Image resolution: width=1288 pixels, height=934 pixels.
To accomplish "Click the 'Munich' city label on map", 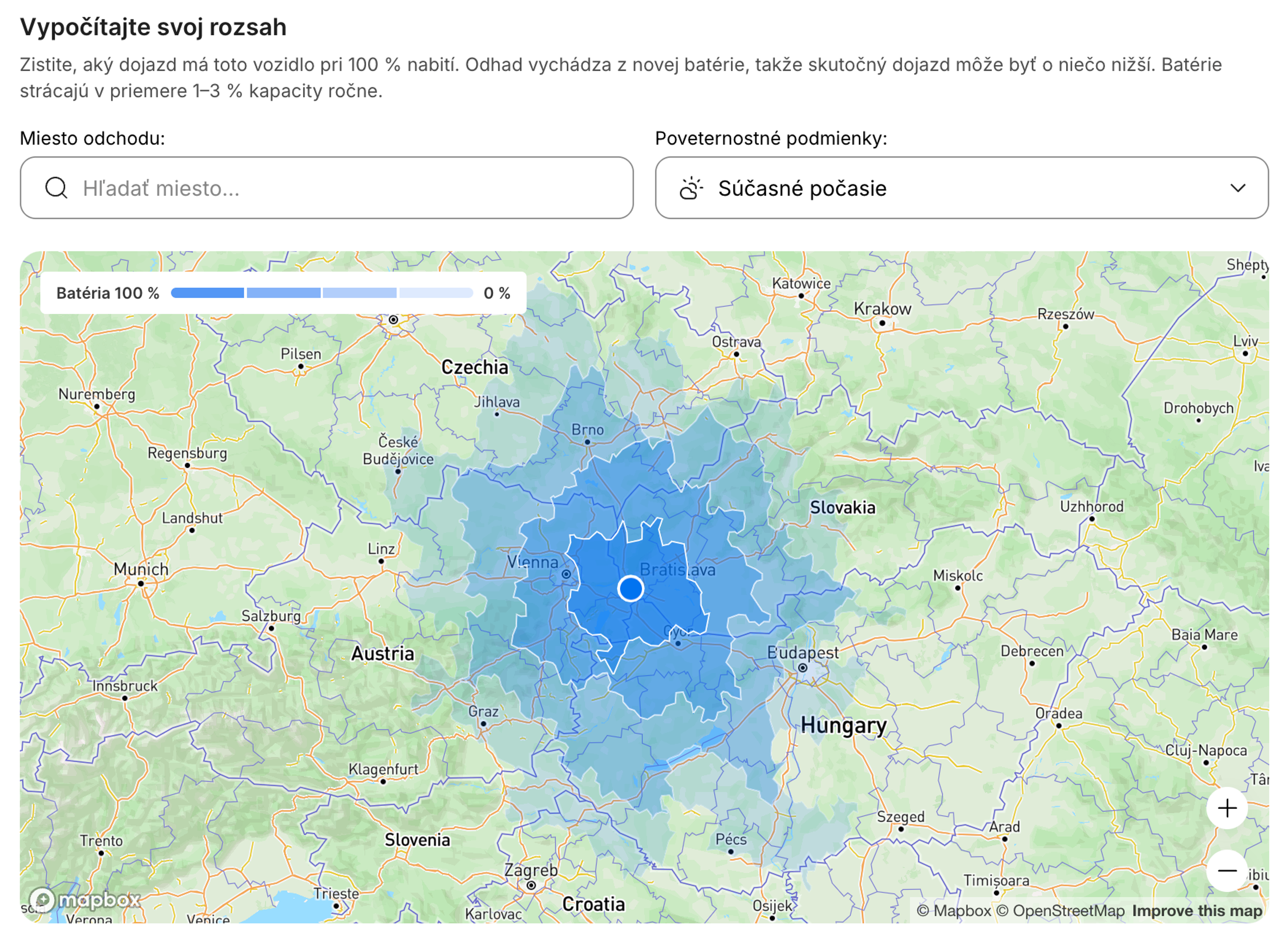I will [x=141, y=569].
